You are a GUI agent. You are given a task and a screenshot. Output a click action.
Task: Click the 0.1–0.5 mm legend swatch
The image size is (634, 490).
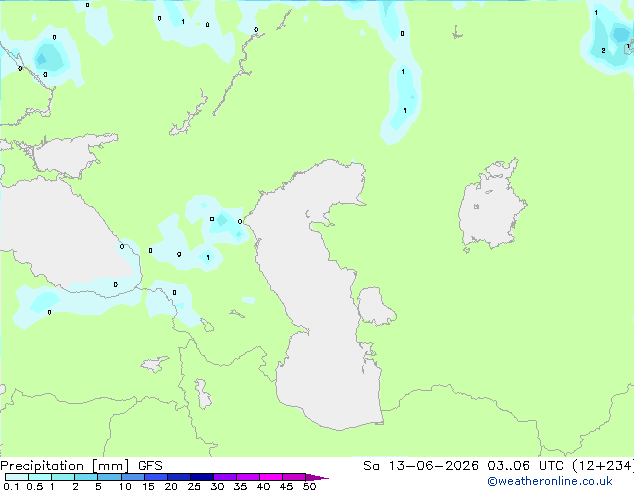pos(17,477)
